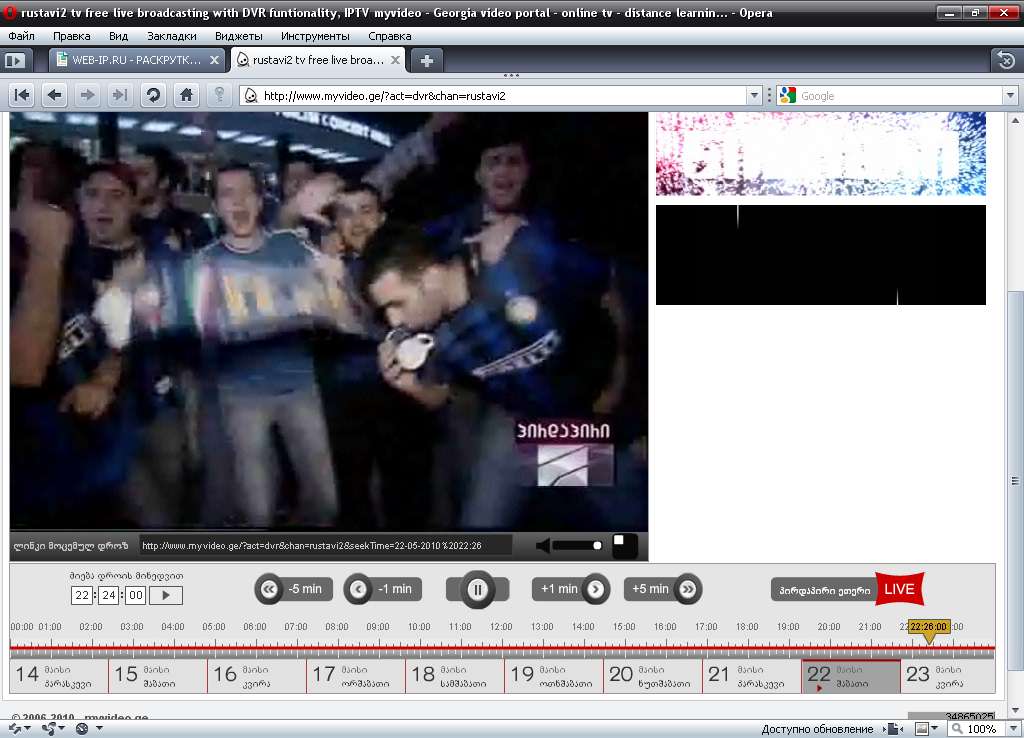
Task: Click the Opera reload page icon
Action: click(153, 95)
